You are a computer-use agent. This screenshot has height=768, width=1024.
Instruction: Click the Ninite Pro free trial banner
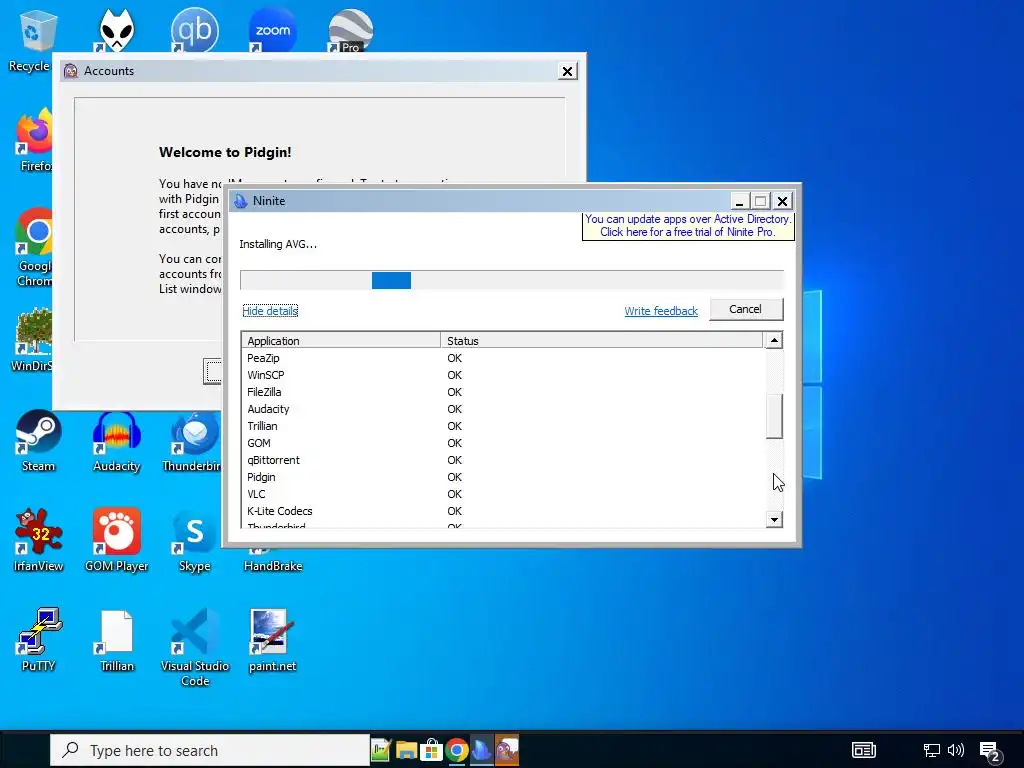coord(688,226)
